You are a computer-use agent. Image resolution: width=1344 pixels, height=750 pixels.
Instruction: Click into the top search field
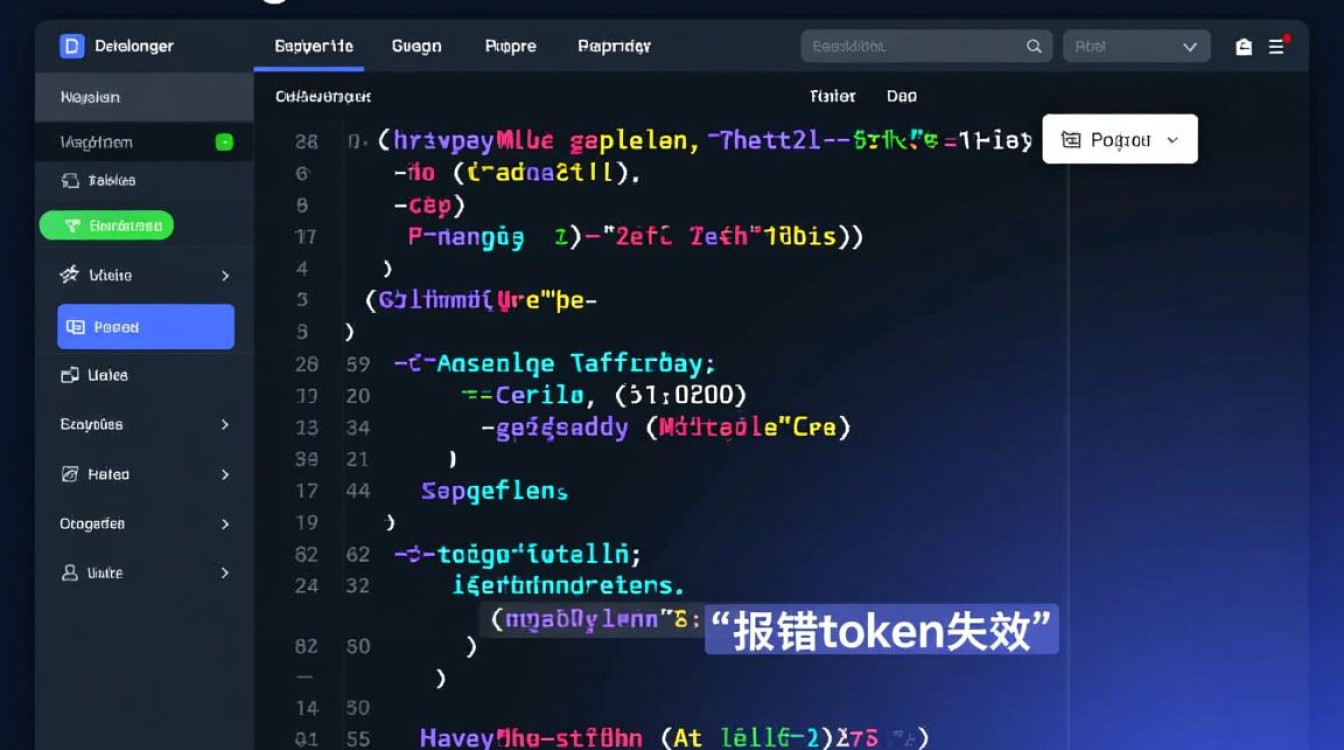(926, 47)
